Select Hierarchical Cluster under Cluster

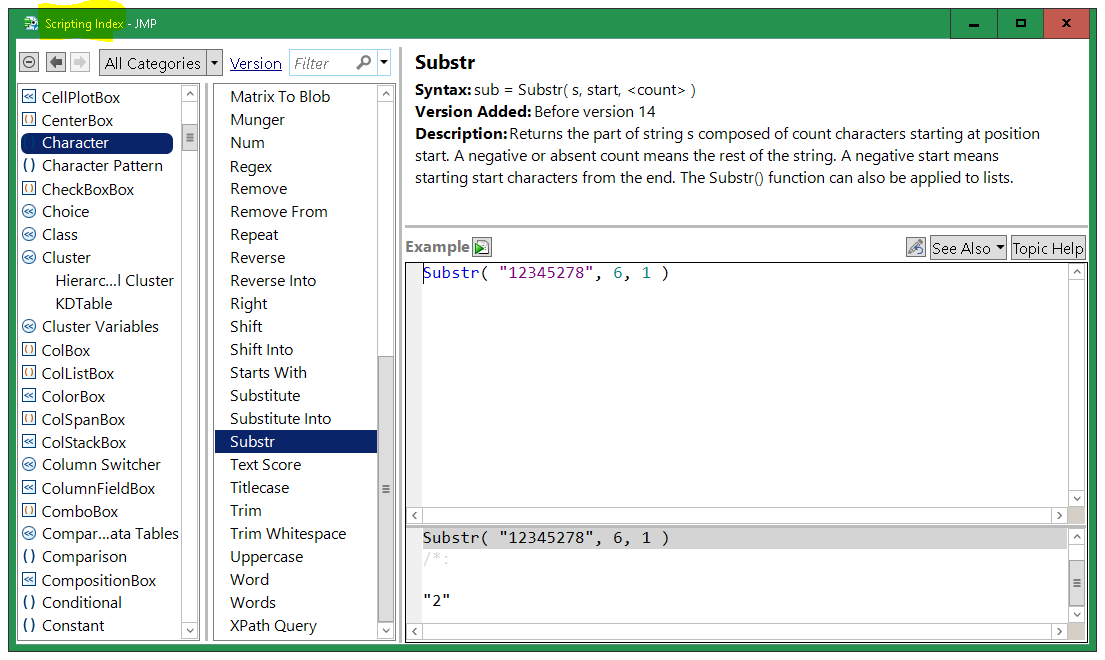(114, 281)
